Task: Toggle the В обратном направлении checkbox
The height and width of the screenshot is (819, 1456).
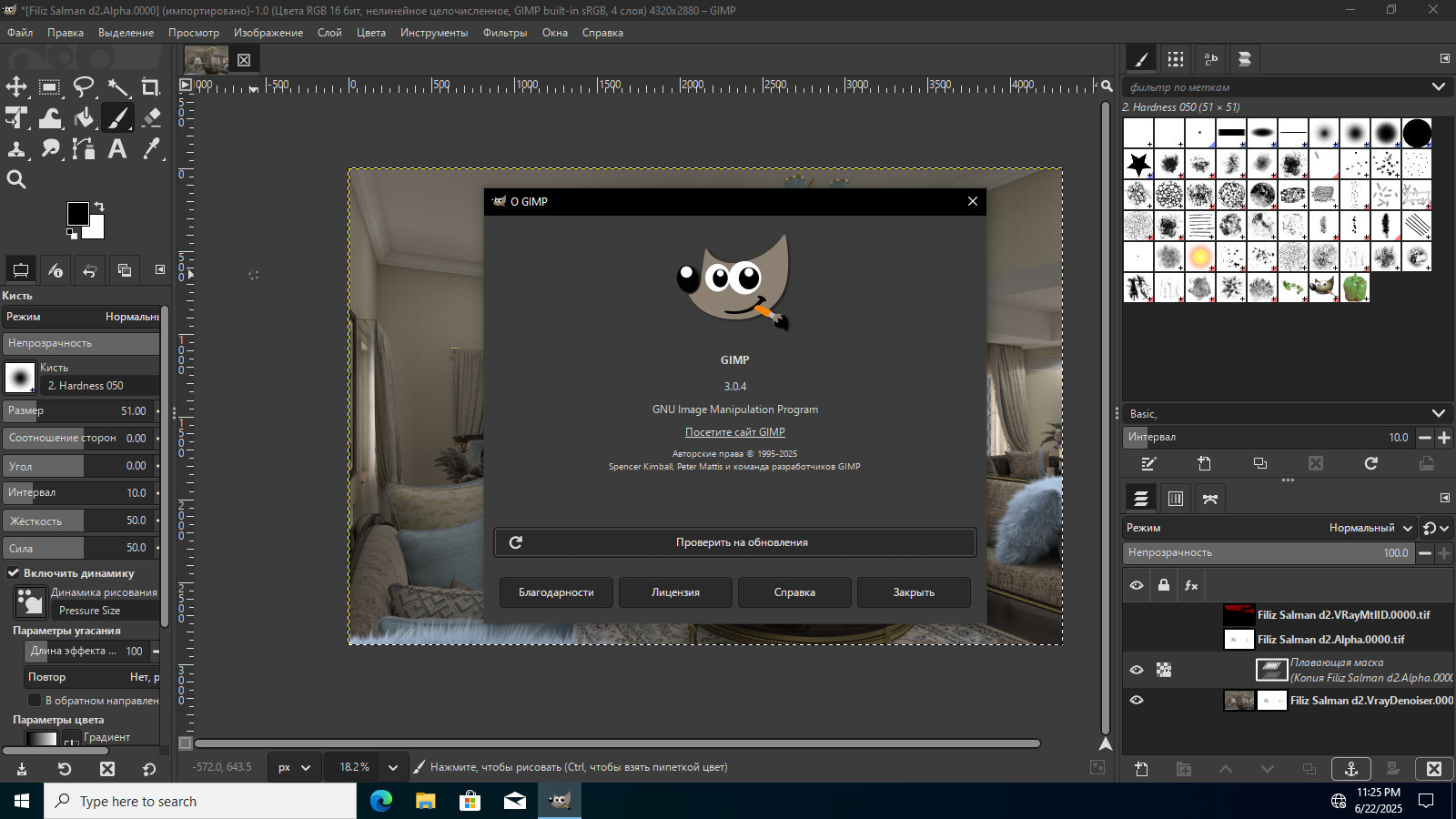Action: click(x=35, y=700)
